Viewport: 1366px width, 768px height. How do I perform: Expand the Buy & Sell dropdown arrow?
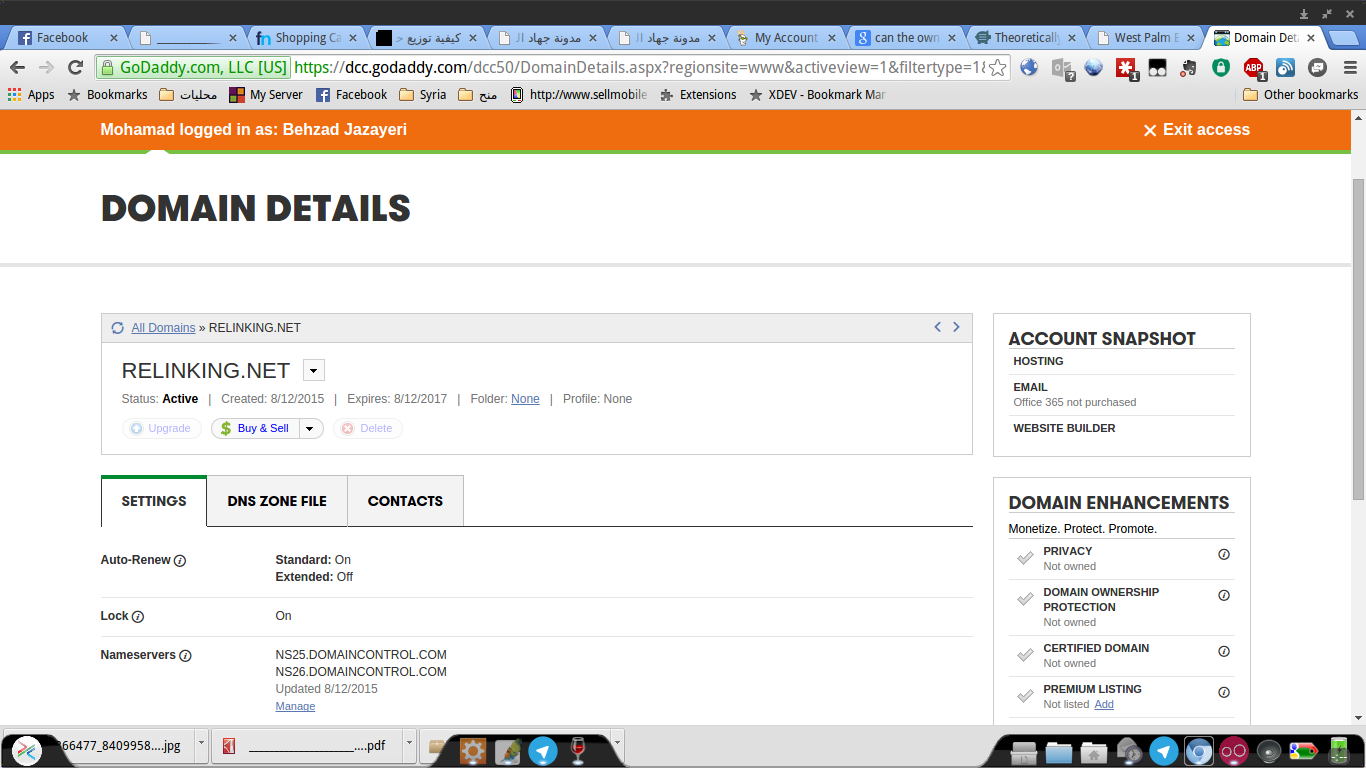[x=310, y=429]
